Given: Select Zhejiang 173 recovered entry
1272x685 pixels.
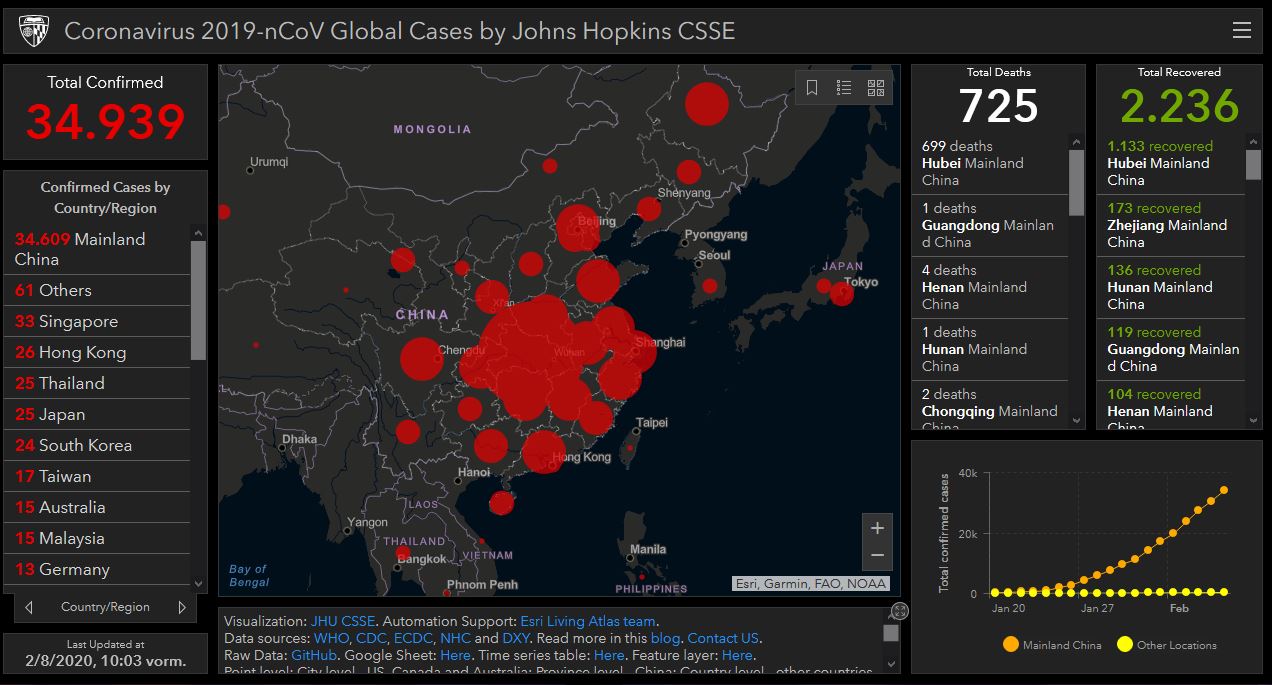Looking at the screenshot, I should point(1172,225).
